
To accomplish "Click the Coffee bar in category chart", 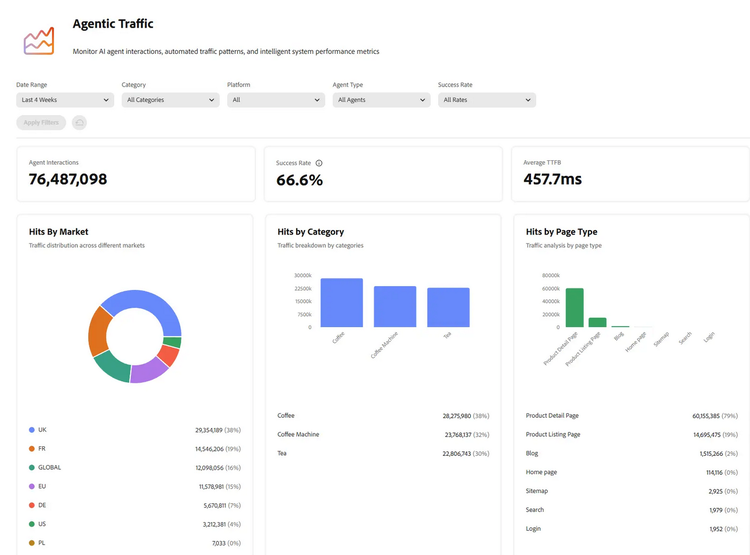I will [x=342, y=303].
